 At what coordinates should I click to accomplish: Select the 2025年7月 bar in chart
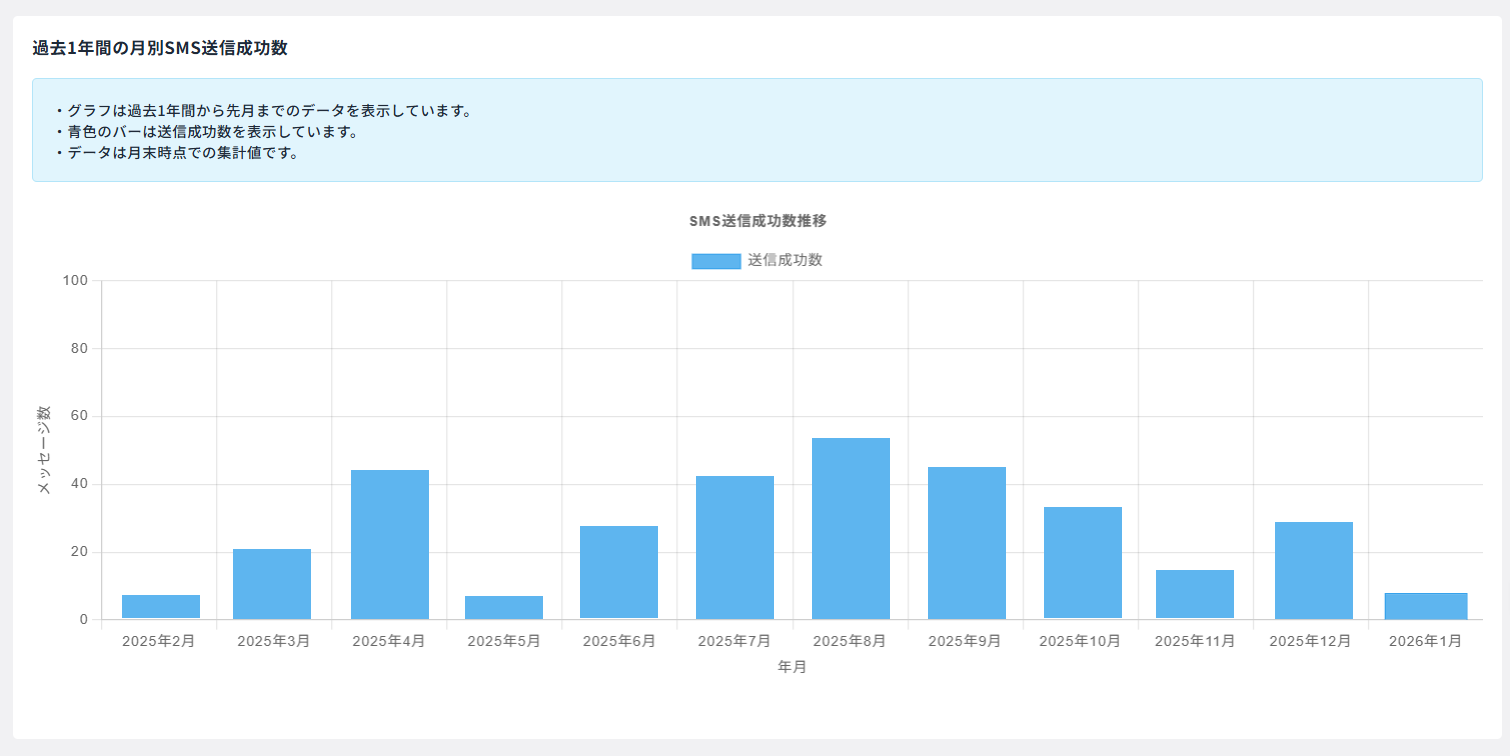pos(735,548)
